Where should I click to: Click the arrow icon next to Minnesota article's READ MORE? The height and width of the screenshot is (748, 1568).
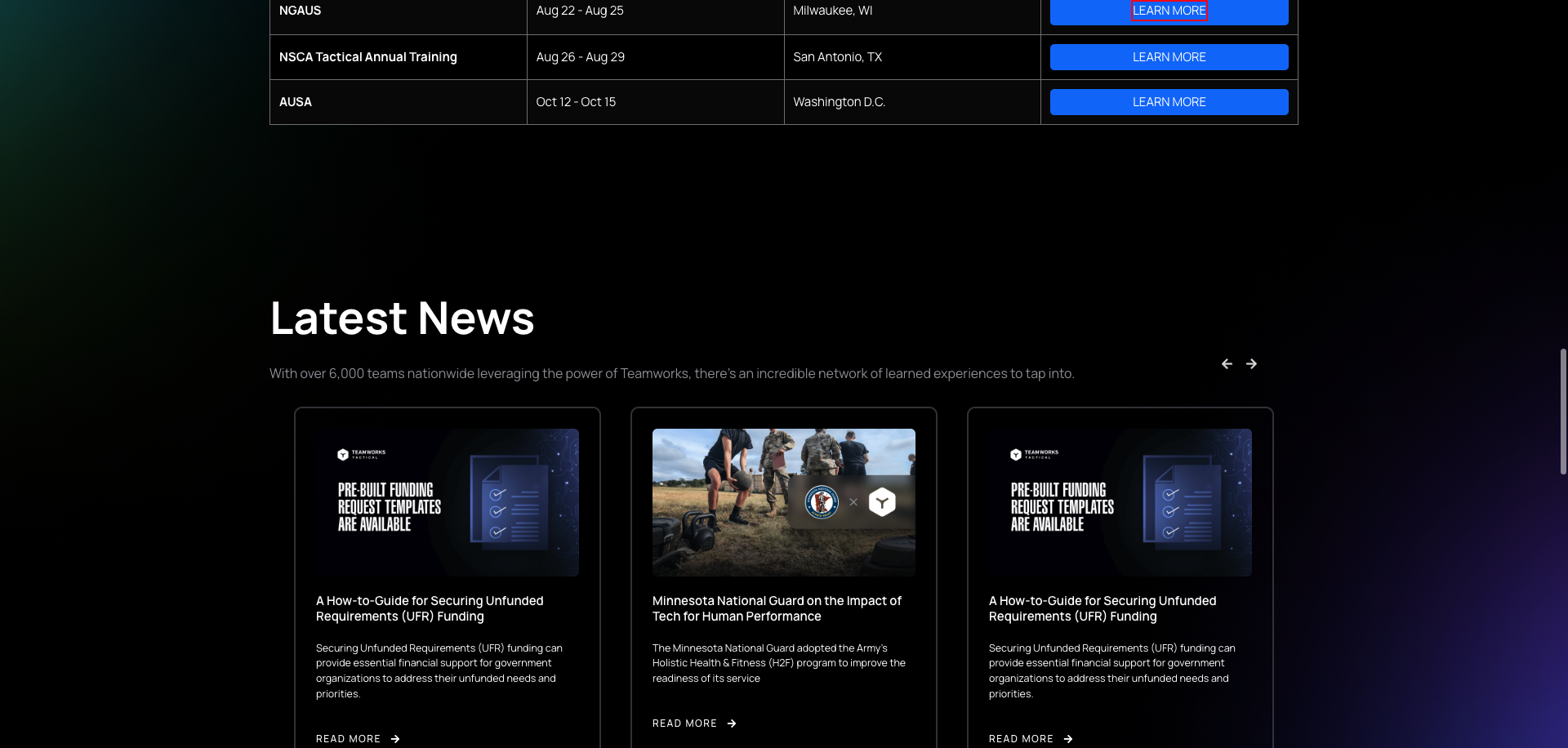click(x=731, y=723)
